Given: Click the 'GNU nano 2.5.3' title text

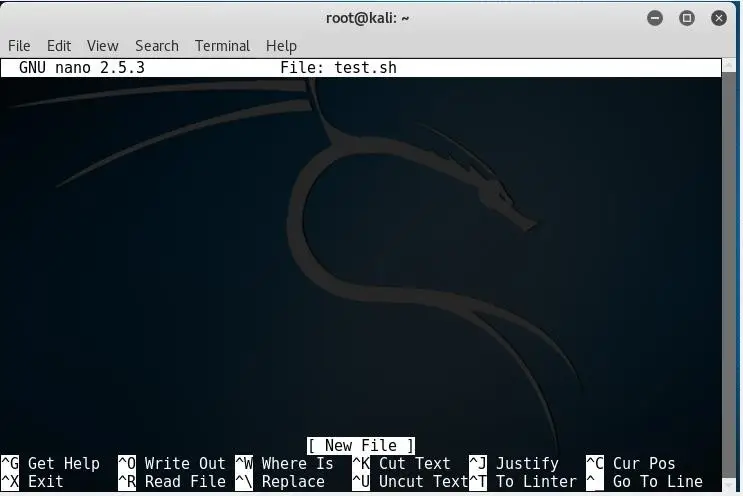Looking at the screenshot, I should [x=82, y=68].
